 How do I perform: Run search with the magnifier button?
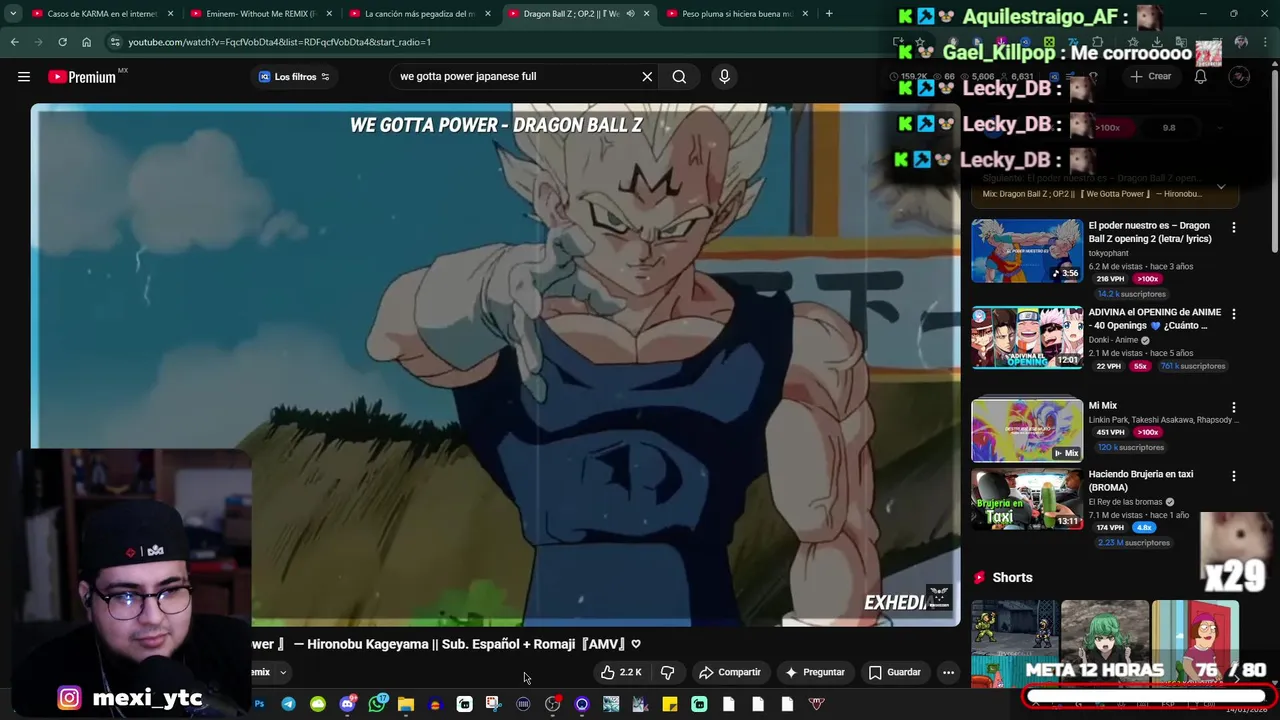[x=679, y=77]
